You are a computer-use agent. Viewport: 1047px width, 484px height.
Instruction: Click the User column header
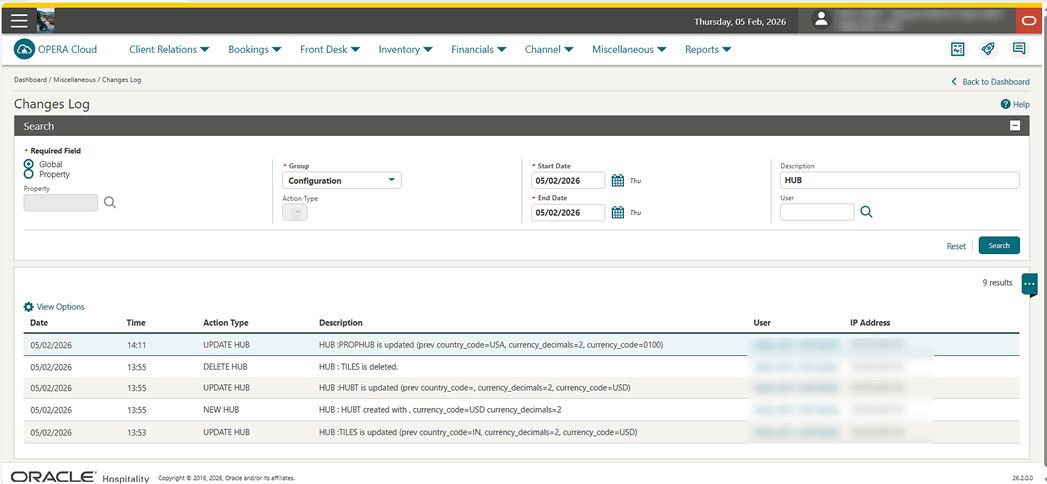(x=762, y=322)
